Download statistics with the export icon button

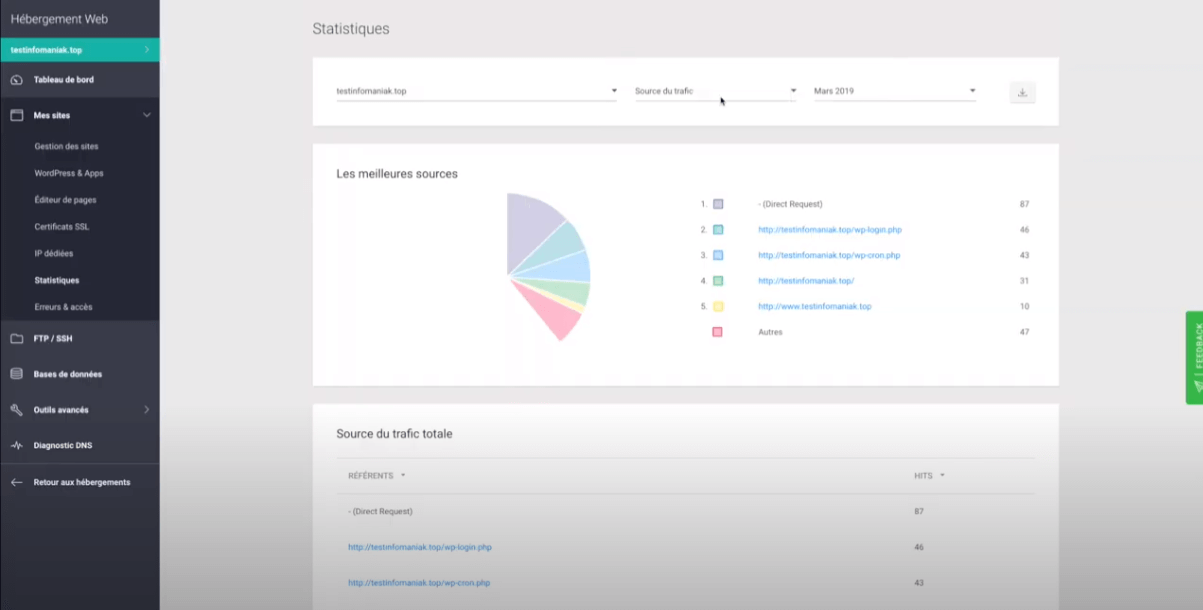point(1022,93)
